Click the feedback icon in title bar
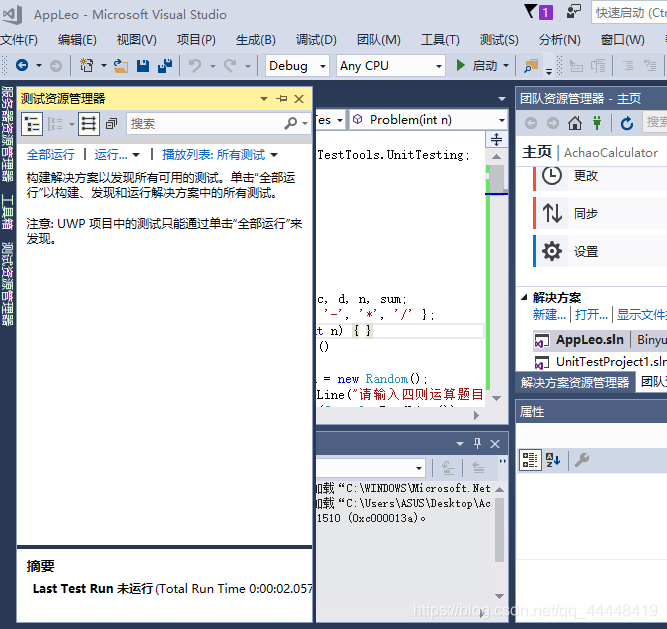The image size is (667, 629). 573,12
